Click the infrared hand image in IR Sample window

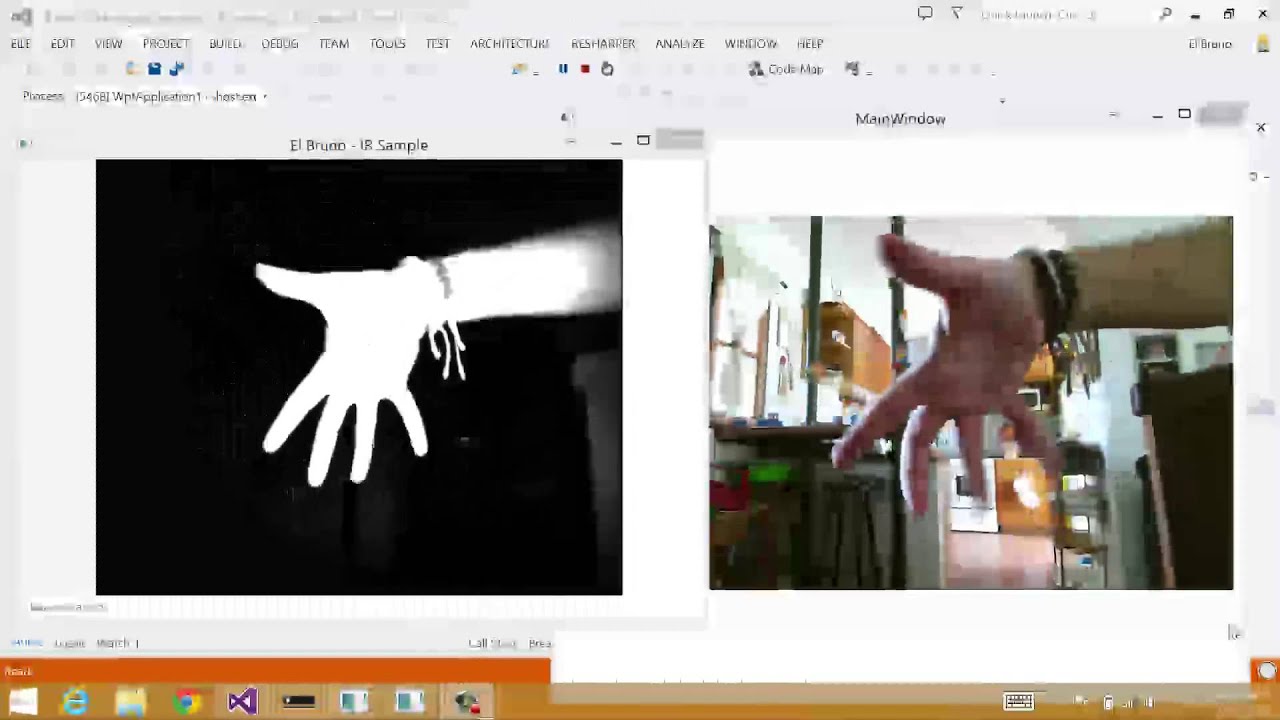(359, 377)
